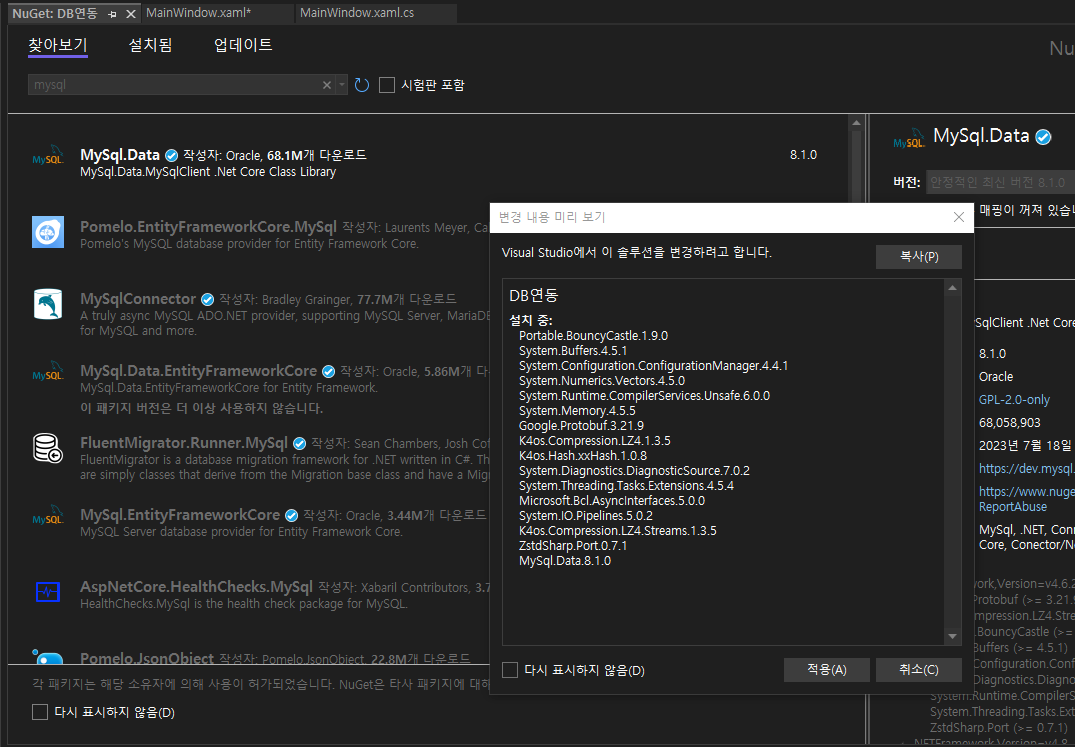Click 복사(P) copy button
1075x747 pixels.
pos(919,257)
